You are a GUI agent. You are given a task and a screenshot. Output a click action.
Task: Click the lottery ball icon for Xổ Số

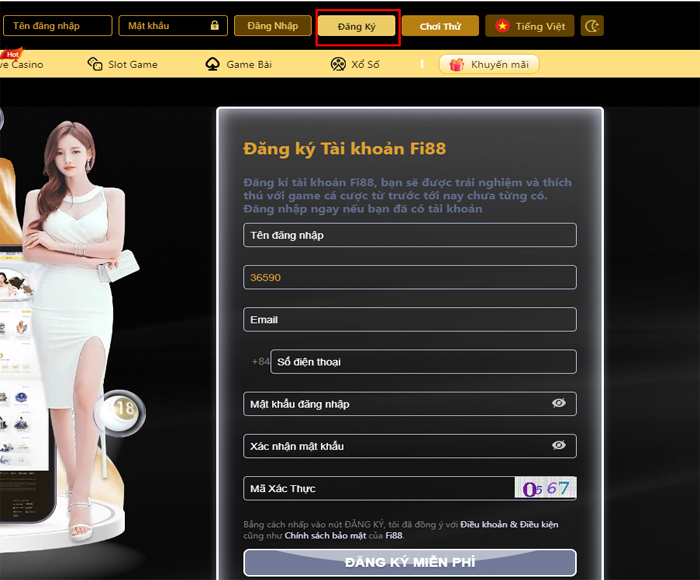(x=338, y=64)
